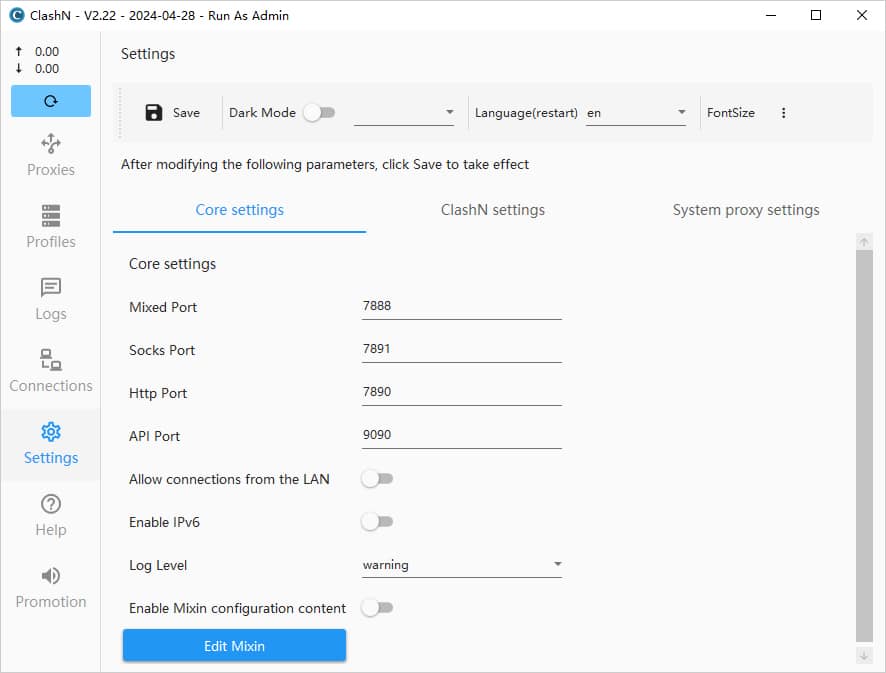Open the Connections sidebar icon
This screenshot has height=673, width=886.
pos(51,359)
